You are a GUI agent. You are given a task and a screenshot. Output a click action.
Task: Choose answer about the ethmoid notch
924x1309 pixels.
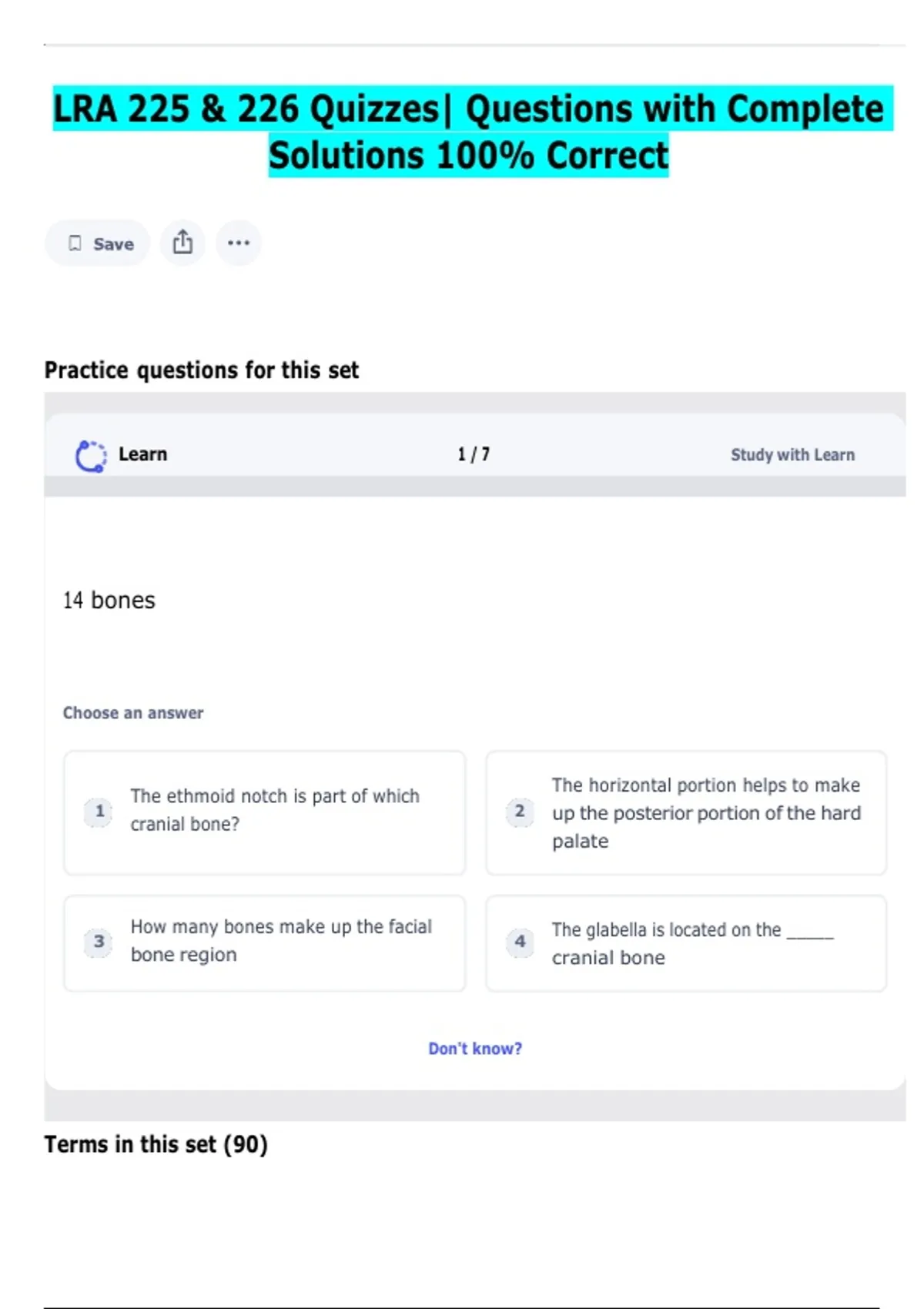click(275, 810)
